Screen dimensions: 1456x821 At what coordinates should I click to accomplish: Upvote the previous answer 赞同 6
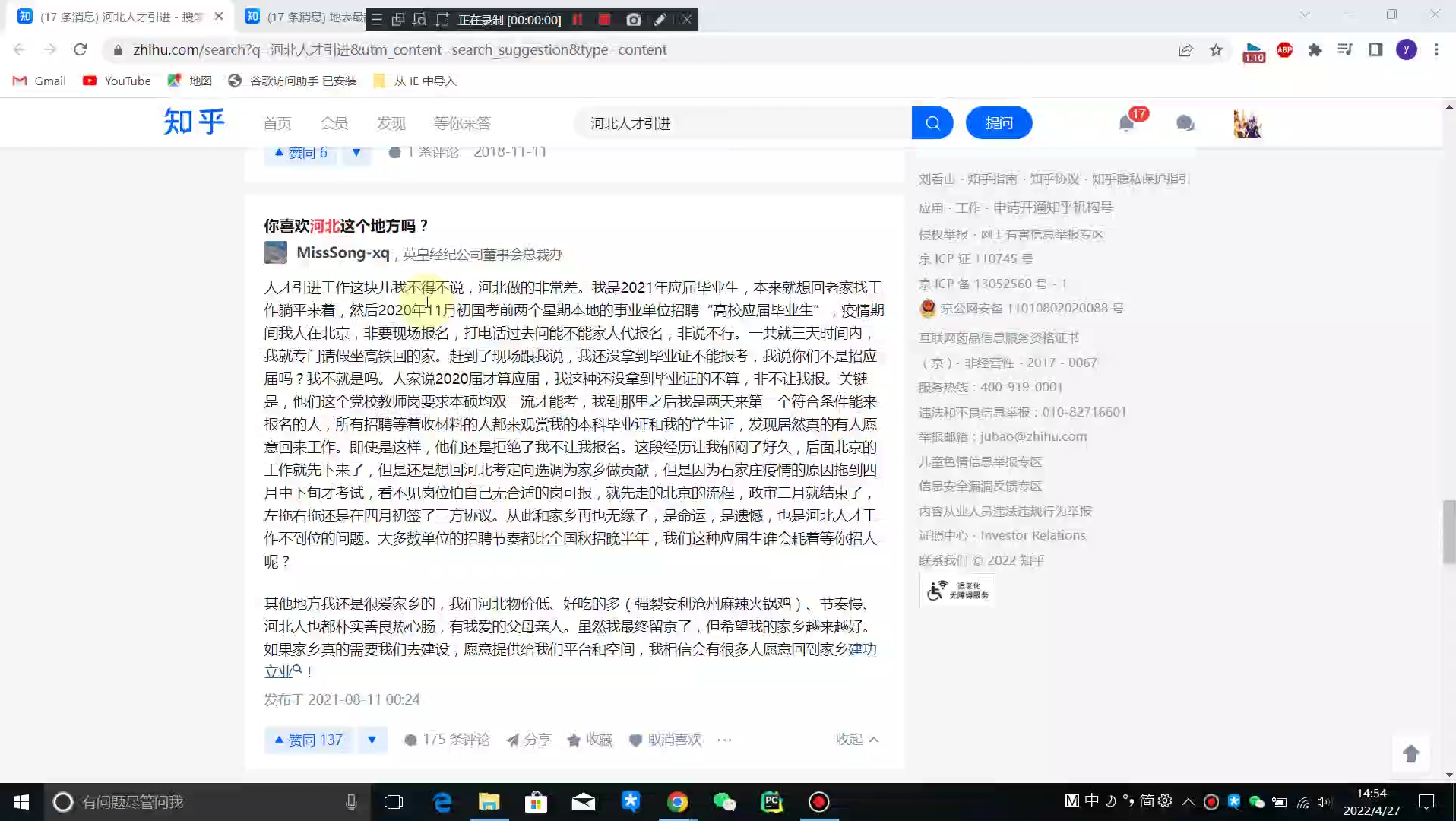tap(301, 153)
